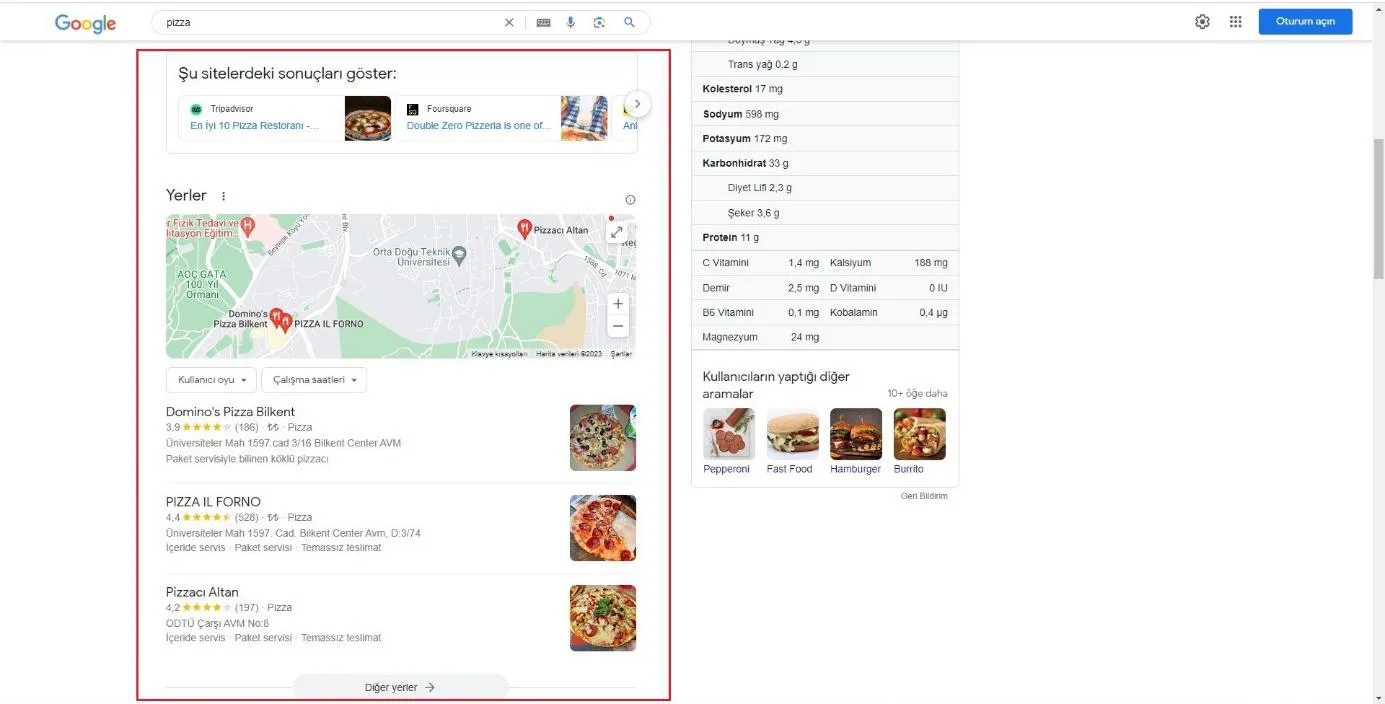1385x704 pixels.
Task: Click the page vertical scrollbar
Action: tap(1378, 210)
